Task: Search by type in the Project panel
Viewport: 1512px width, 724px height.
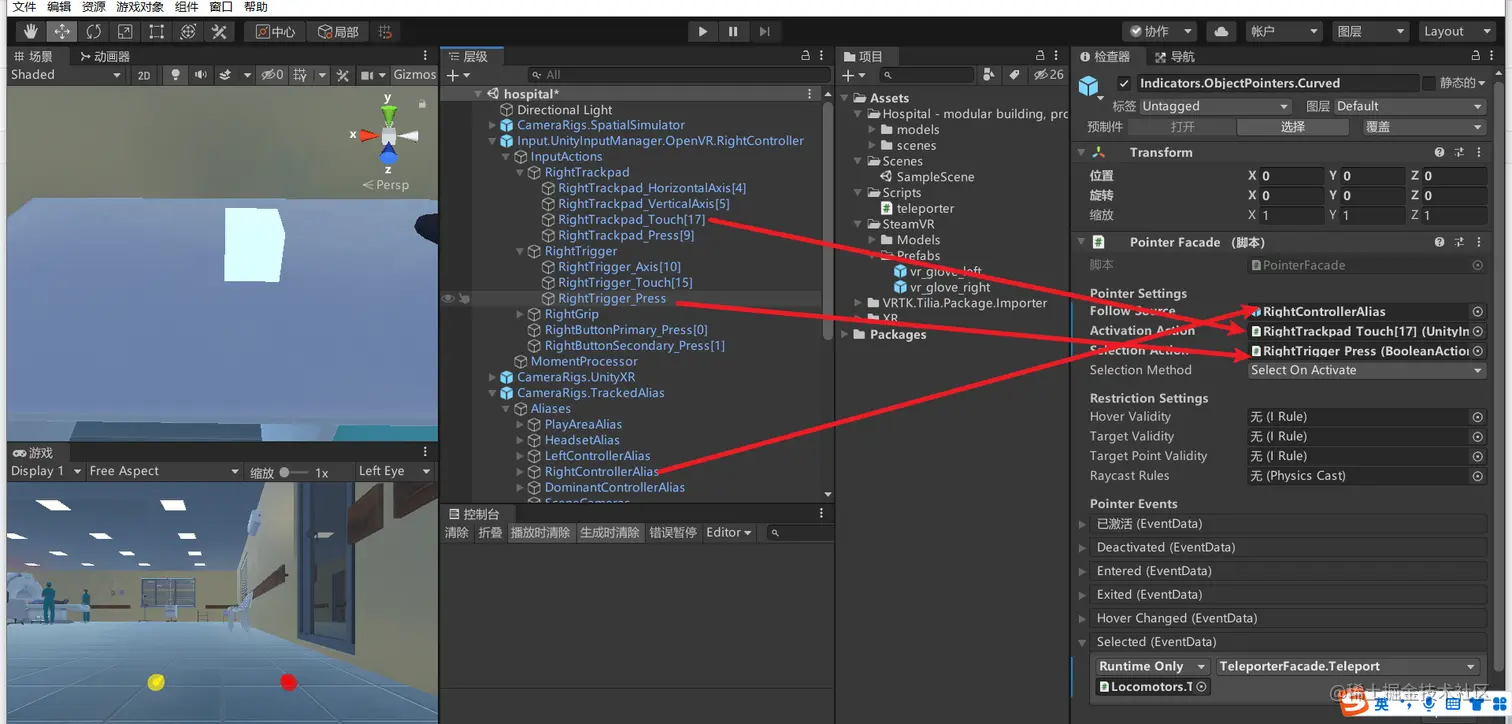Action: (x=989, y=75)
